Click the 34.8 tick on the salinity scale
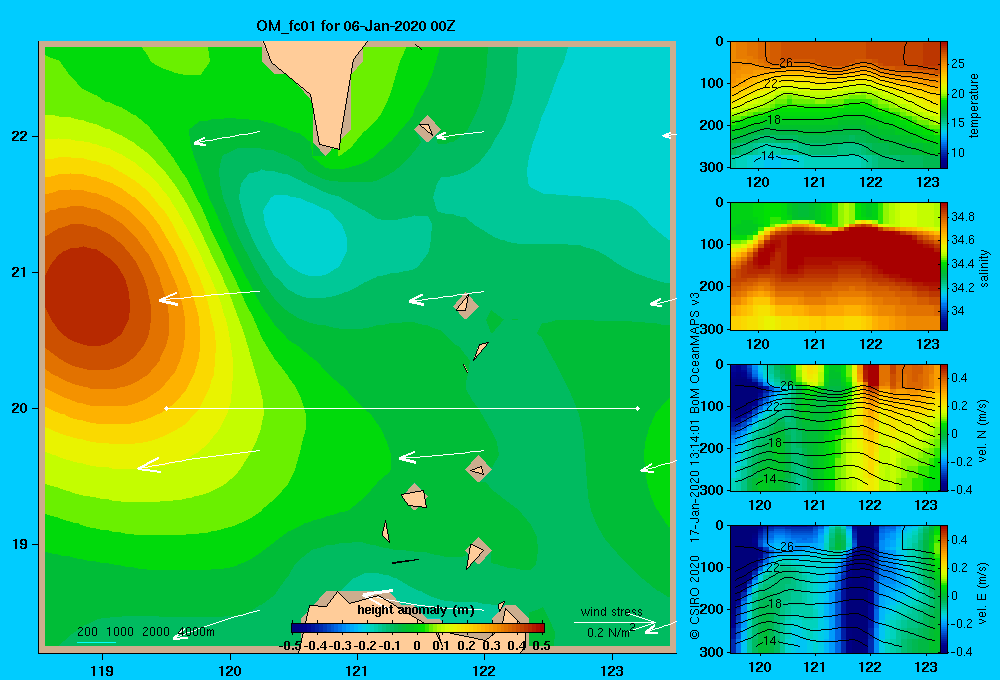Image resolution: width=1000 pixels, height=680 pixels. [962, 217]
